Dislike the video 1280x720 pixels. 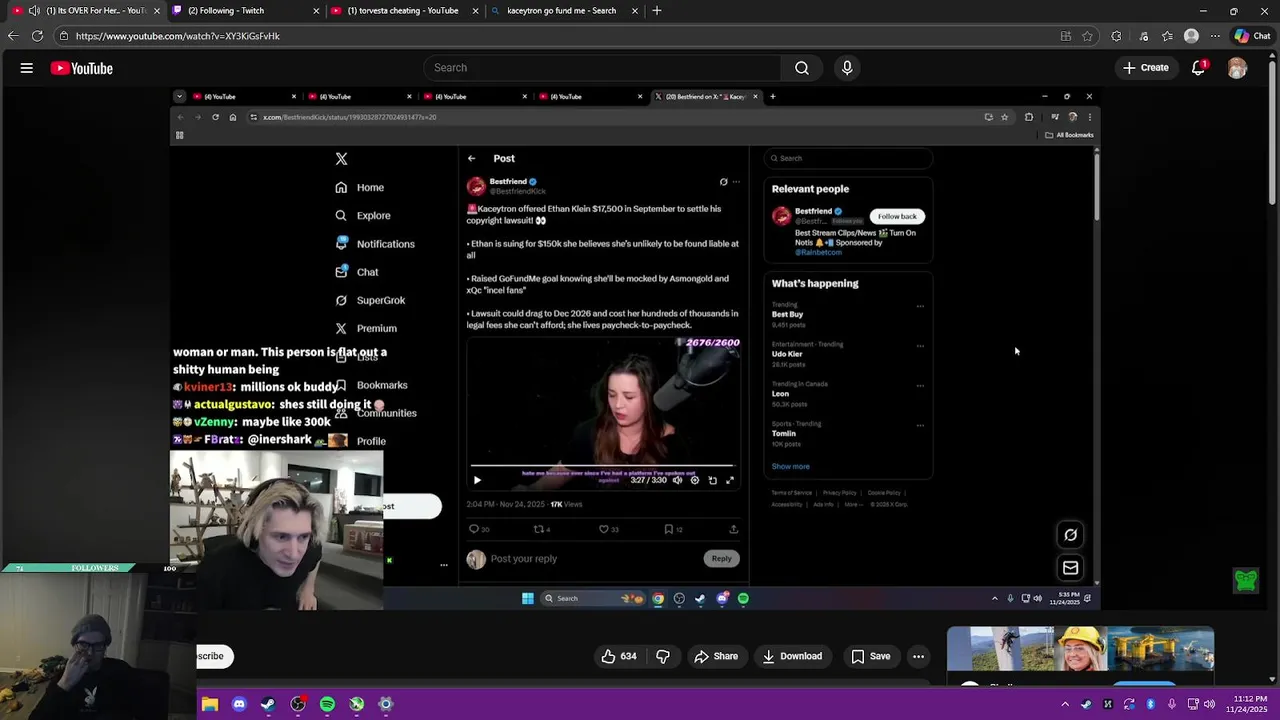[663, 656]
